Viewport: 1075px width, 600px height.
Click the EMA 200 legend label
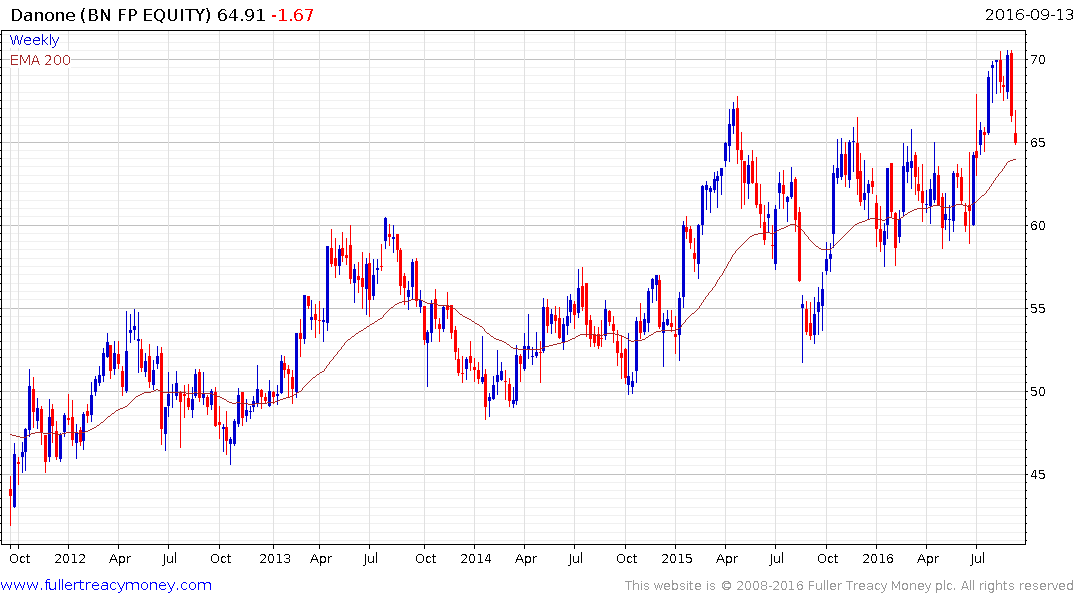coord(40,60)
